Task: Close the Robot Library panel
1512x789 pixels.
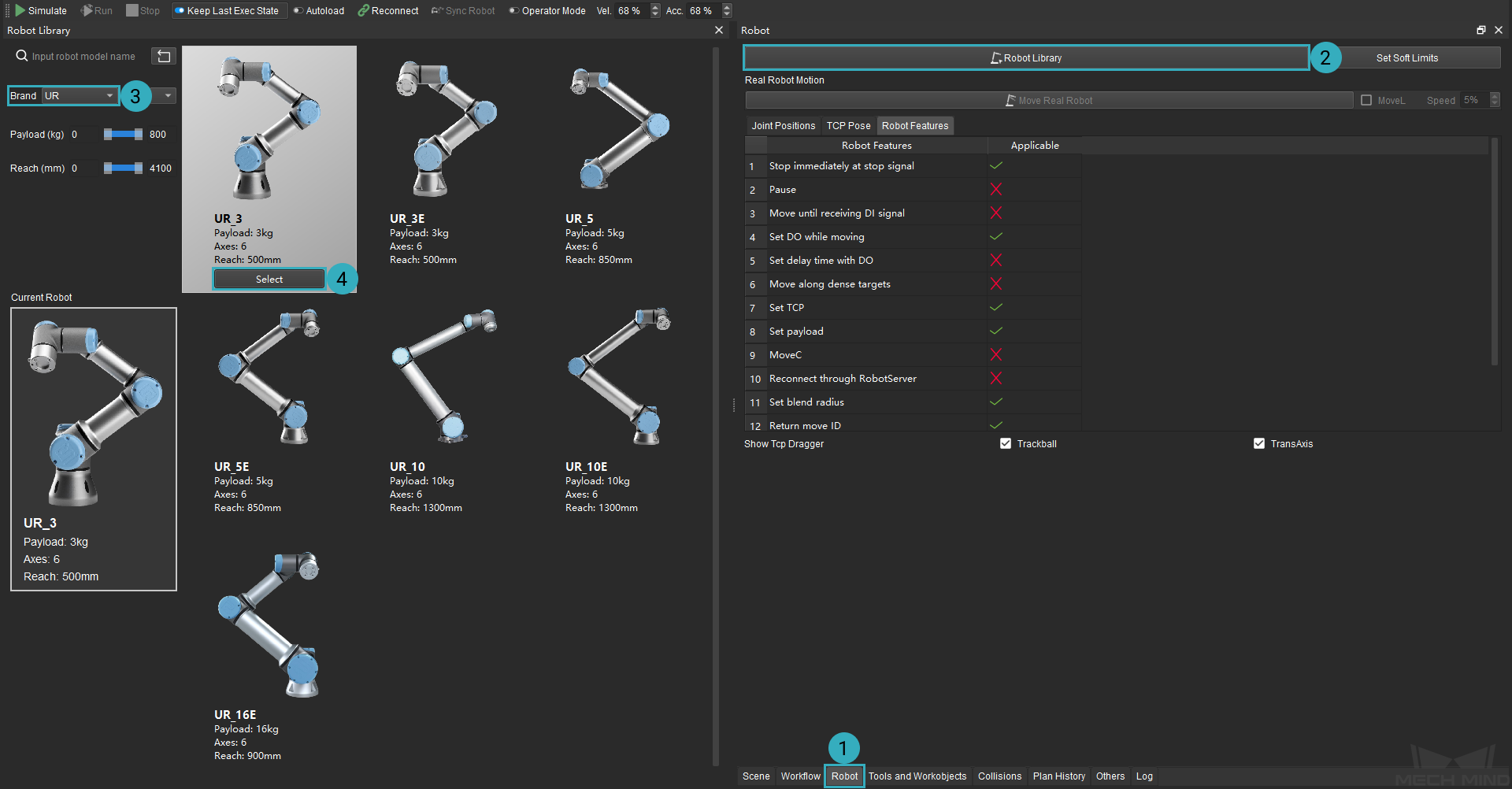Action: tap(719, 30)
